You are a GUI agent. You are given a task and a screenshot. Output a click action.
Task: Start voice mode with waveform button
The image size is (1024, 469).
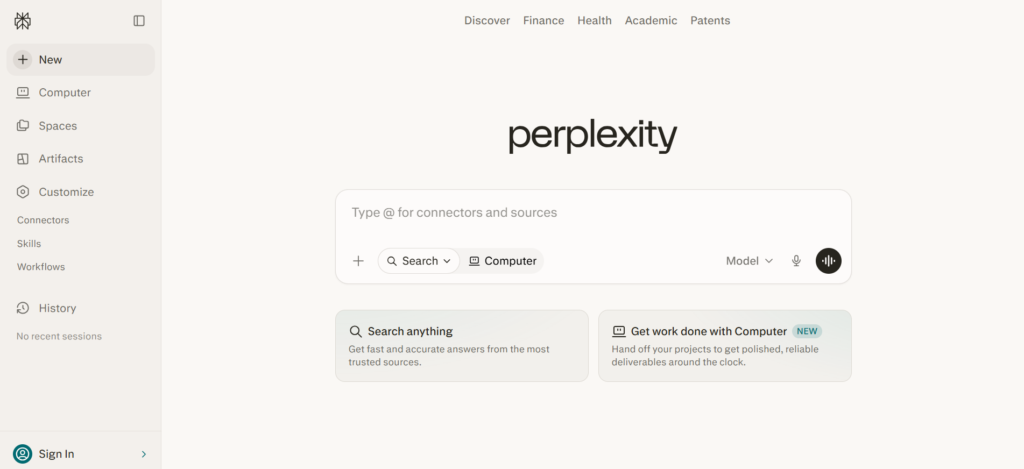828,261
